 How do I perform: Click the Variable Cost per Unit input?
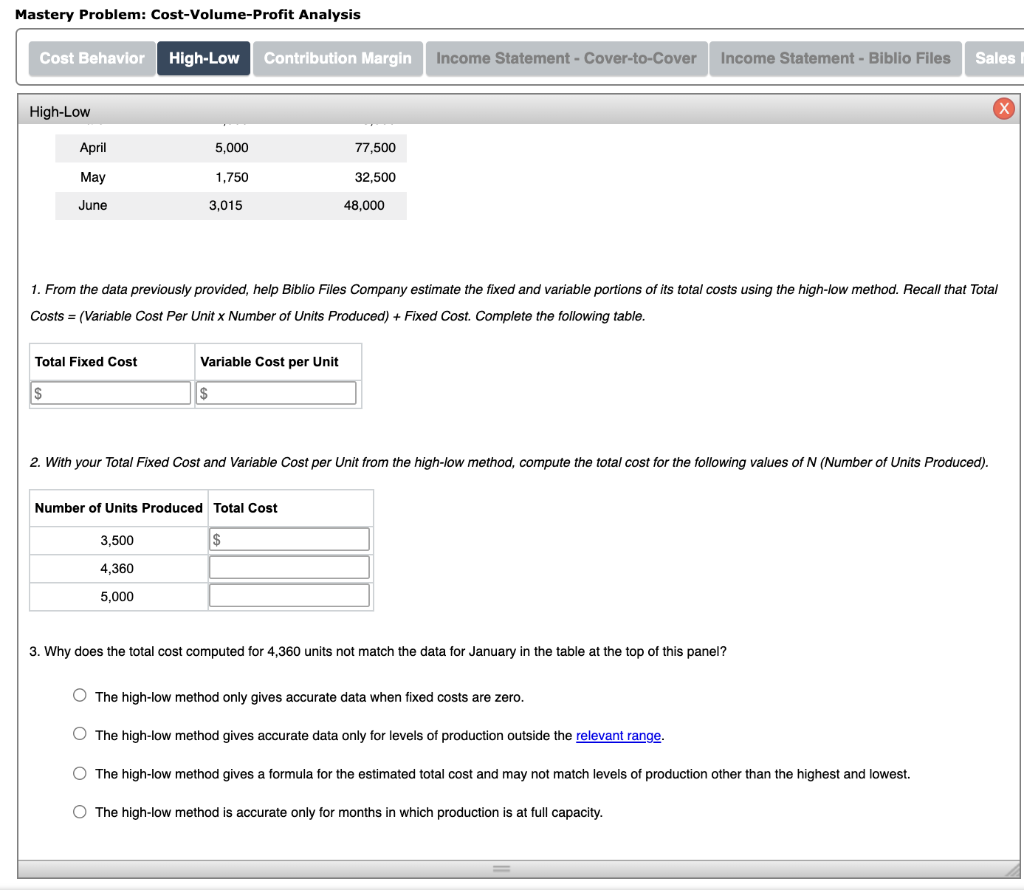point(276,393)
